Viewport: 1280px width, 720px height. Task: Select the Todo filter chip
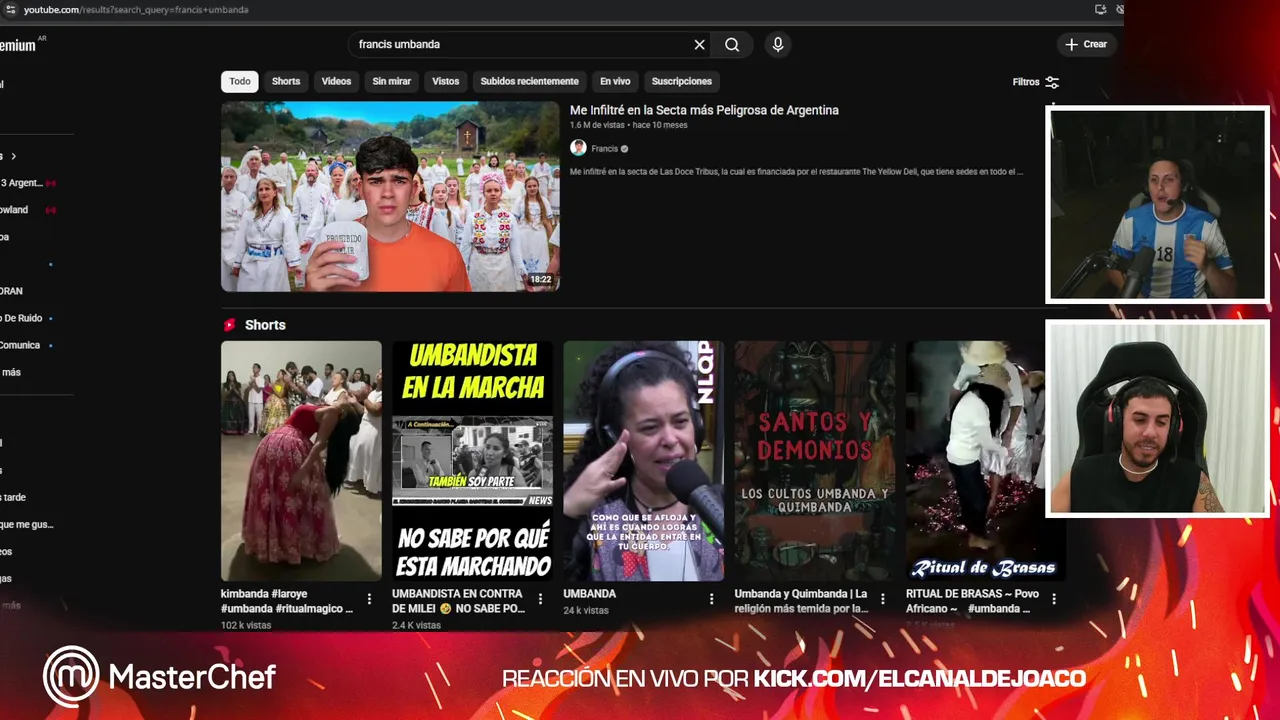pos(240,81)
